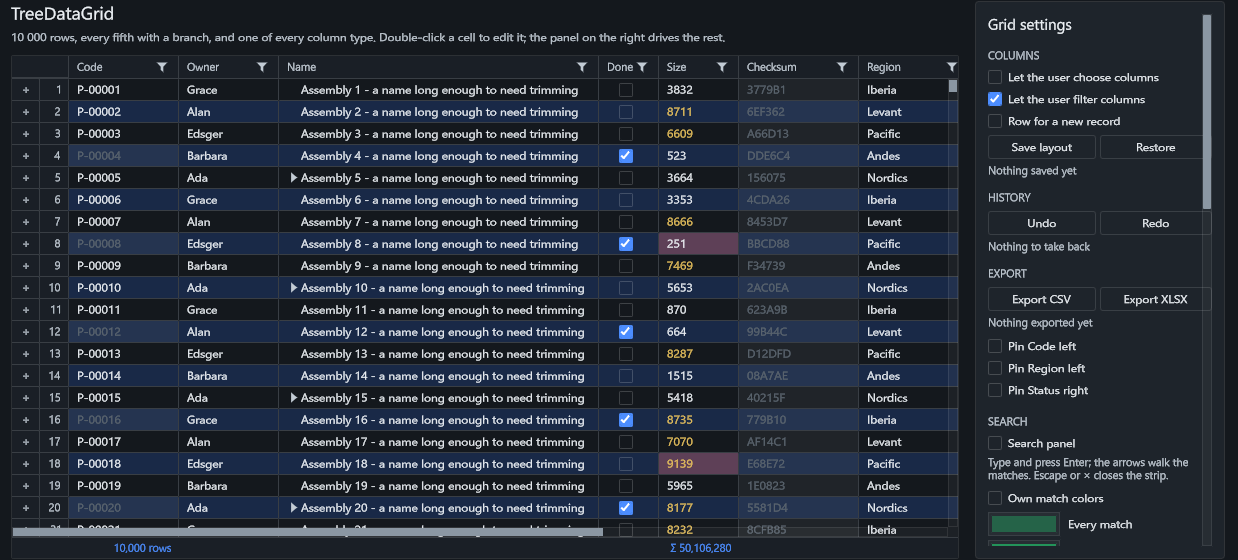The height and width of the screenshot is (560, 1238).
Task: Expand the Assembly 20 tree branch
Action: [294, 508]
